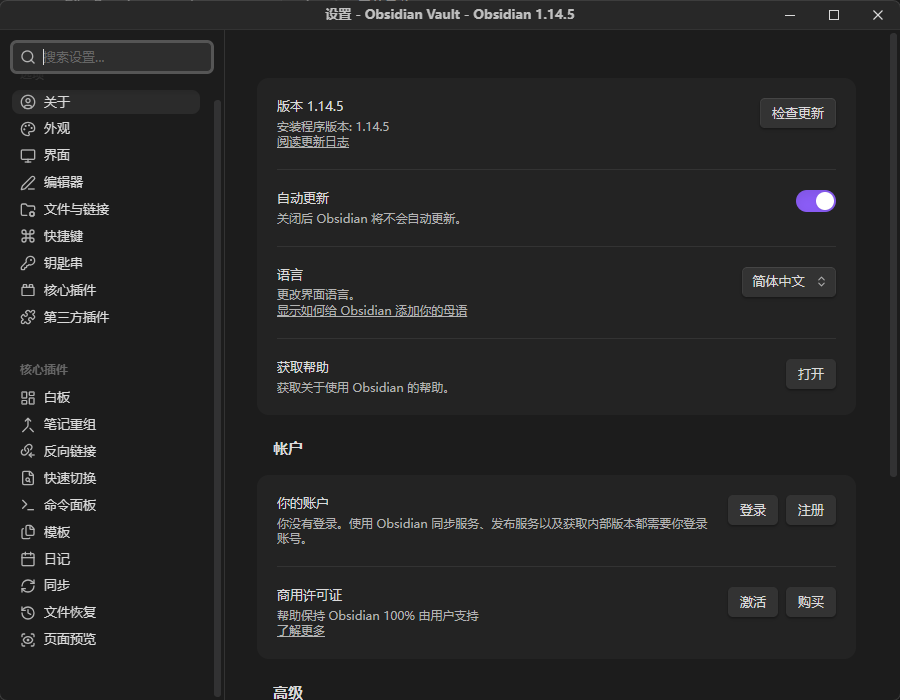Screen dimensions: 900x700
Task: Click the 模板 copy icon
Action: (x=28, y=532)
